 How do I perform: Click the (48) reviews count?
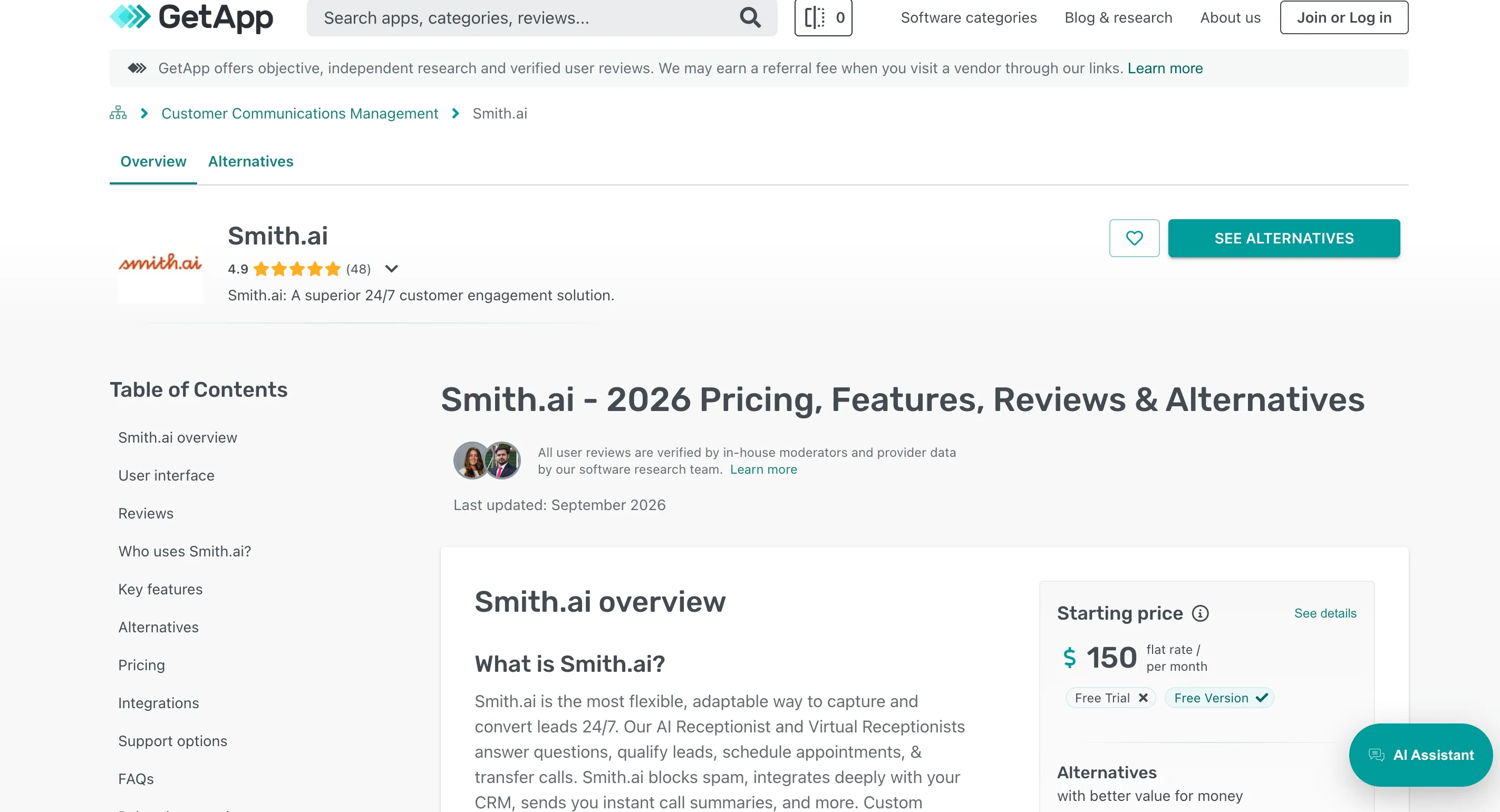tap(358, 269)
